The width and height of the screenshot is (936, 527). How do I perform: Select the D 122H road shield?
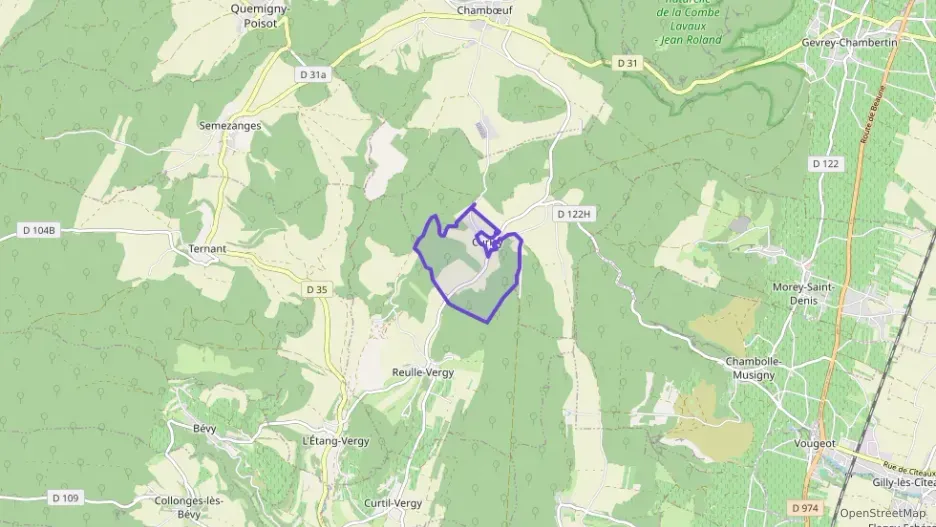(x=574, y=214)
